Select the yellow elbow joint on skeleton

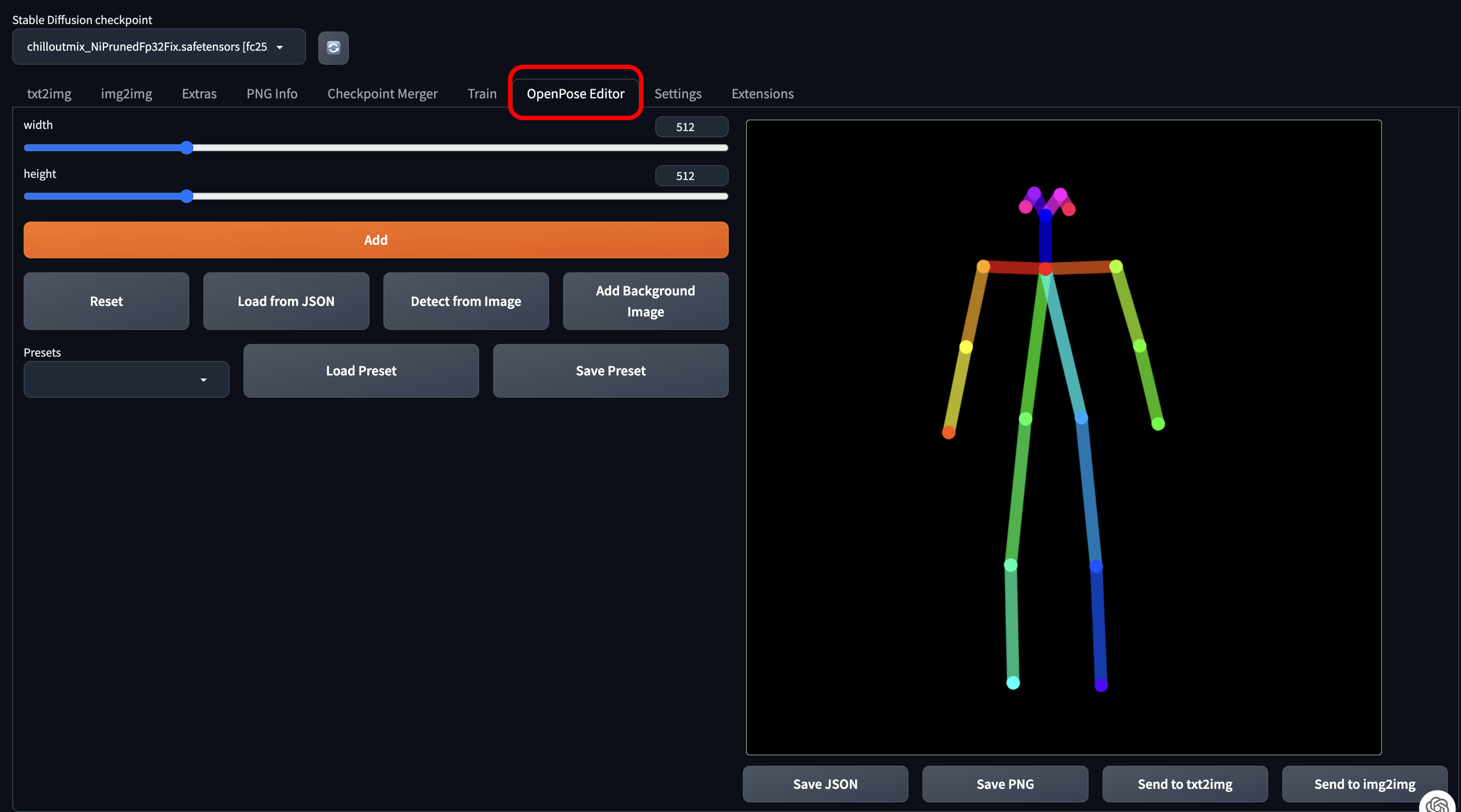[966, 347]
